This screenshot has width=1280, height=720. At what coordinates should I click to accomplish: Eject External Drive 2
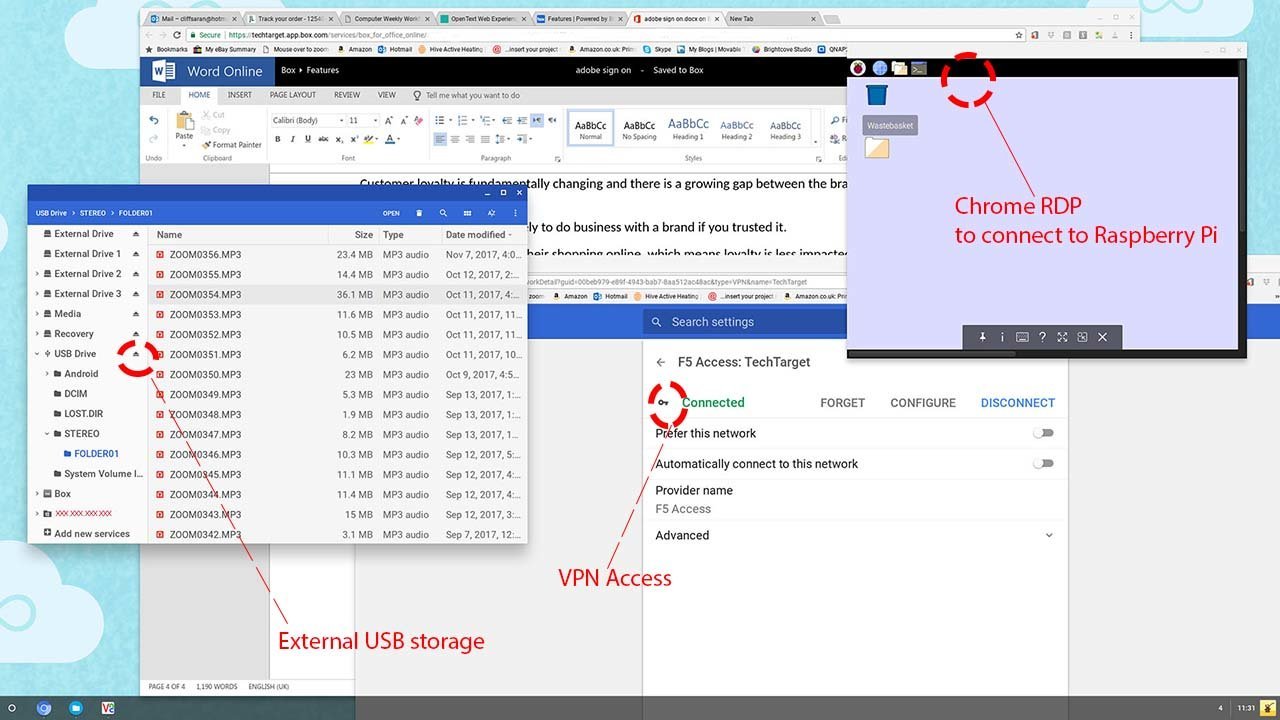pyautogui.click(x=136, y=274)
